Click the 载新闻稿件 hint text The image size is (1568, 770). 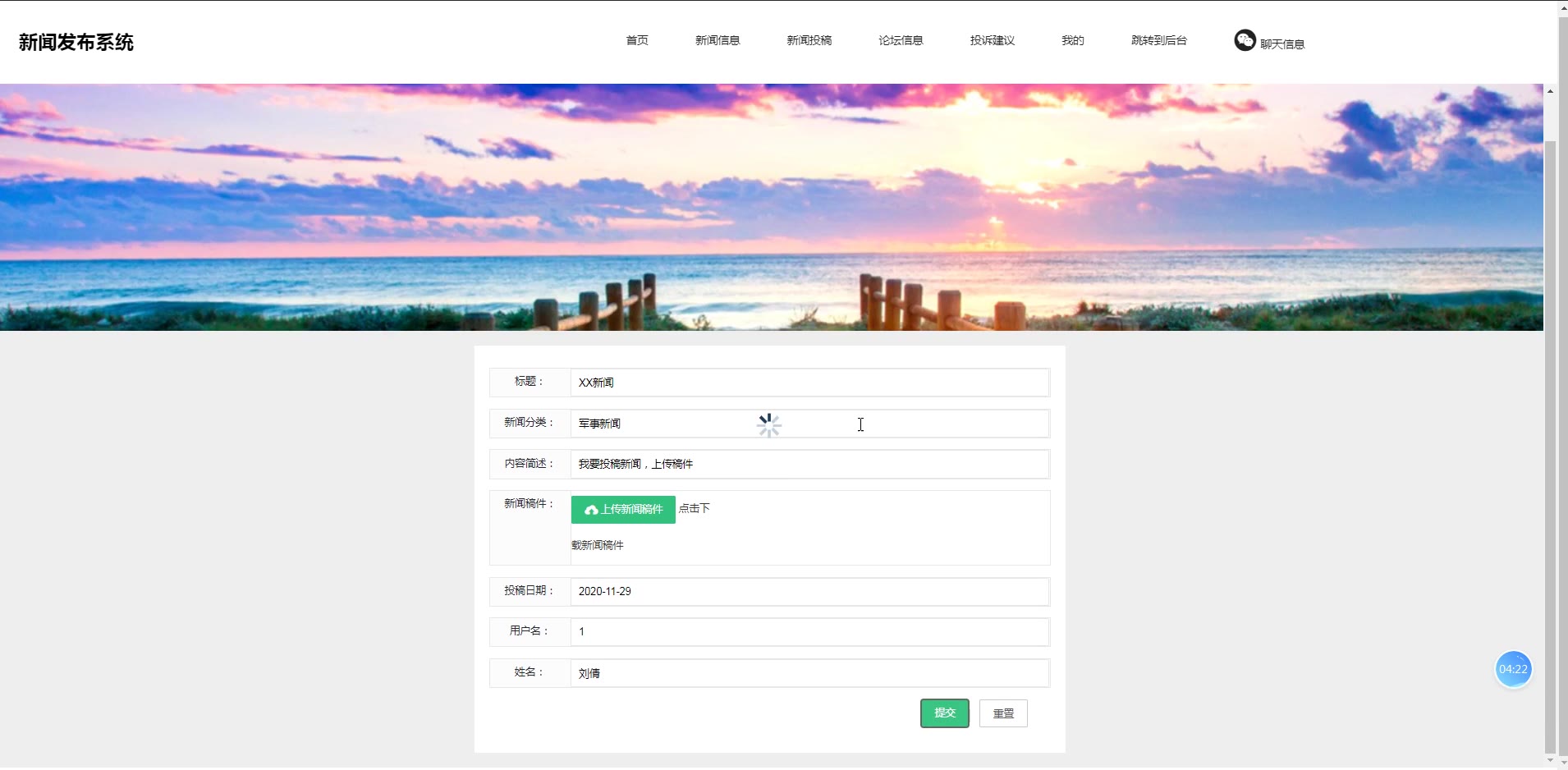[598, 545]
